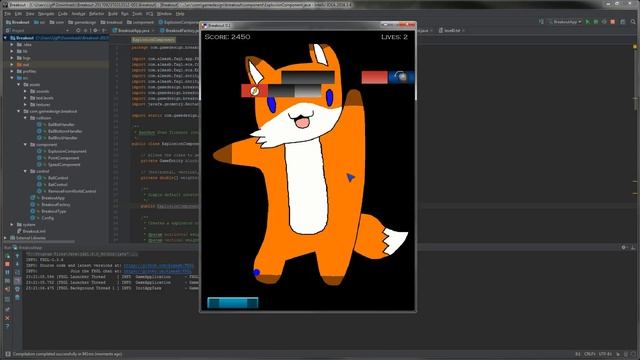The image size is (640, 360).
Task: Click the Print icon in the Run console
Action: (17, 289)
